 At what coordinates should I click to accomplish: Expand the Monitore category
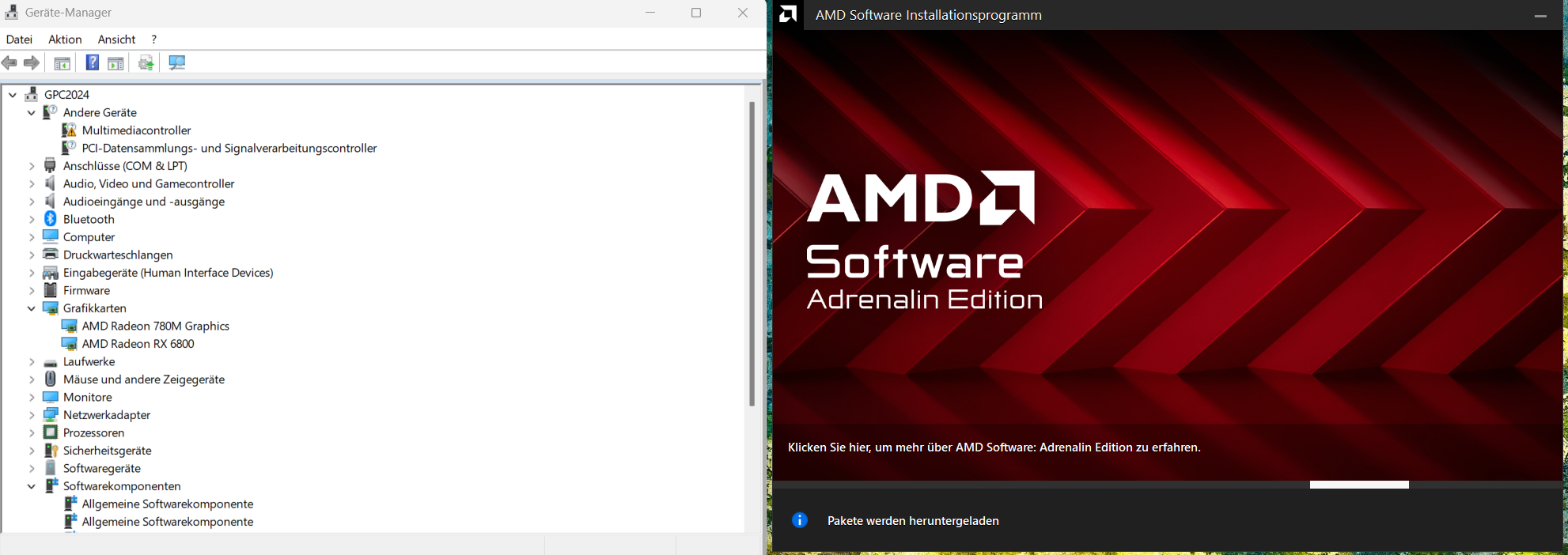point(32,397)
